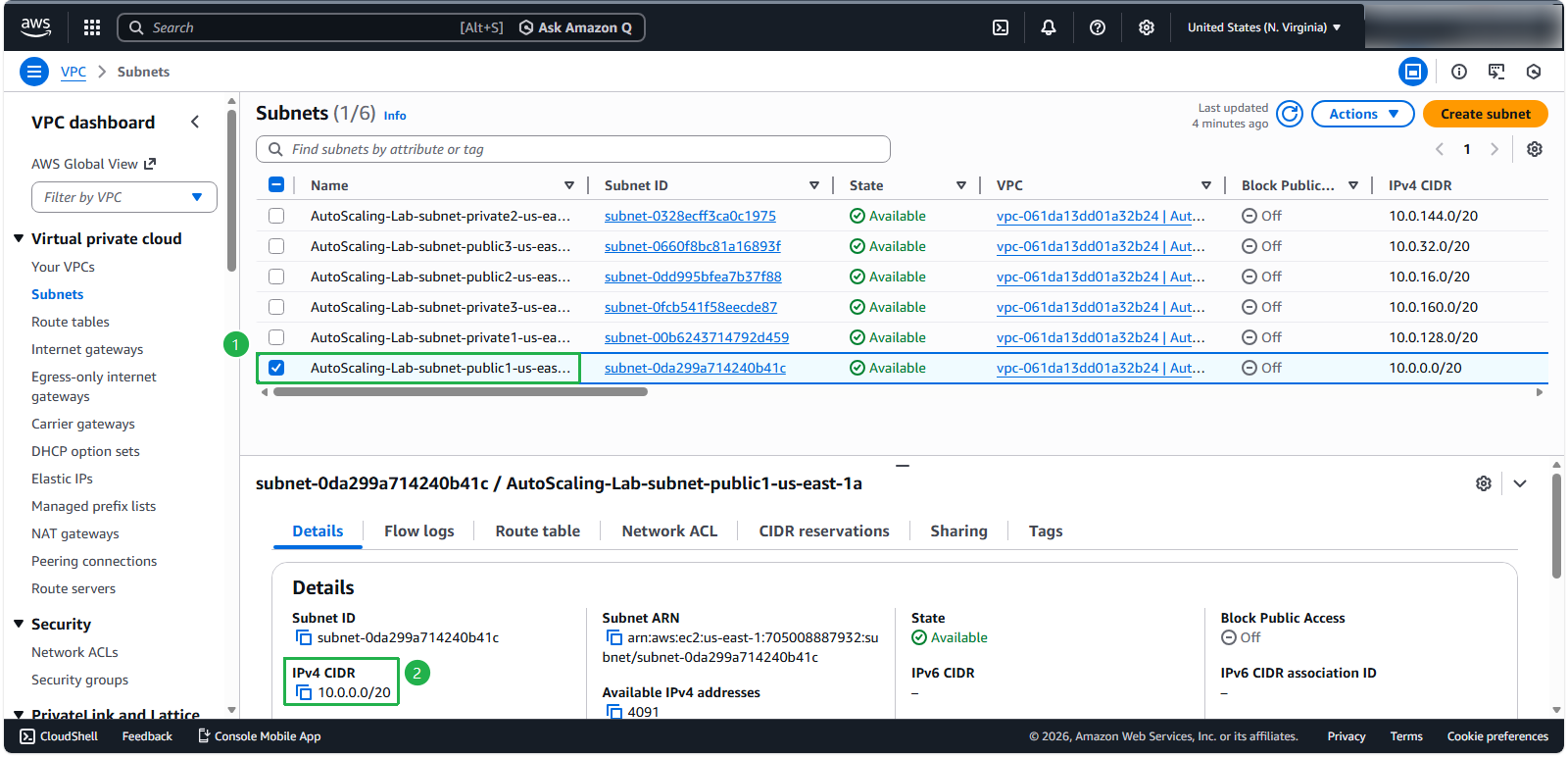The image size is (1568, 757).
Task: Click the details panel resize handle
Action: coord(903,465)
